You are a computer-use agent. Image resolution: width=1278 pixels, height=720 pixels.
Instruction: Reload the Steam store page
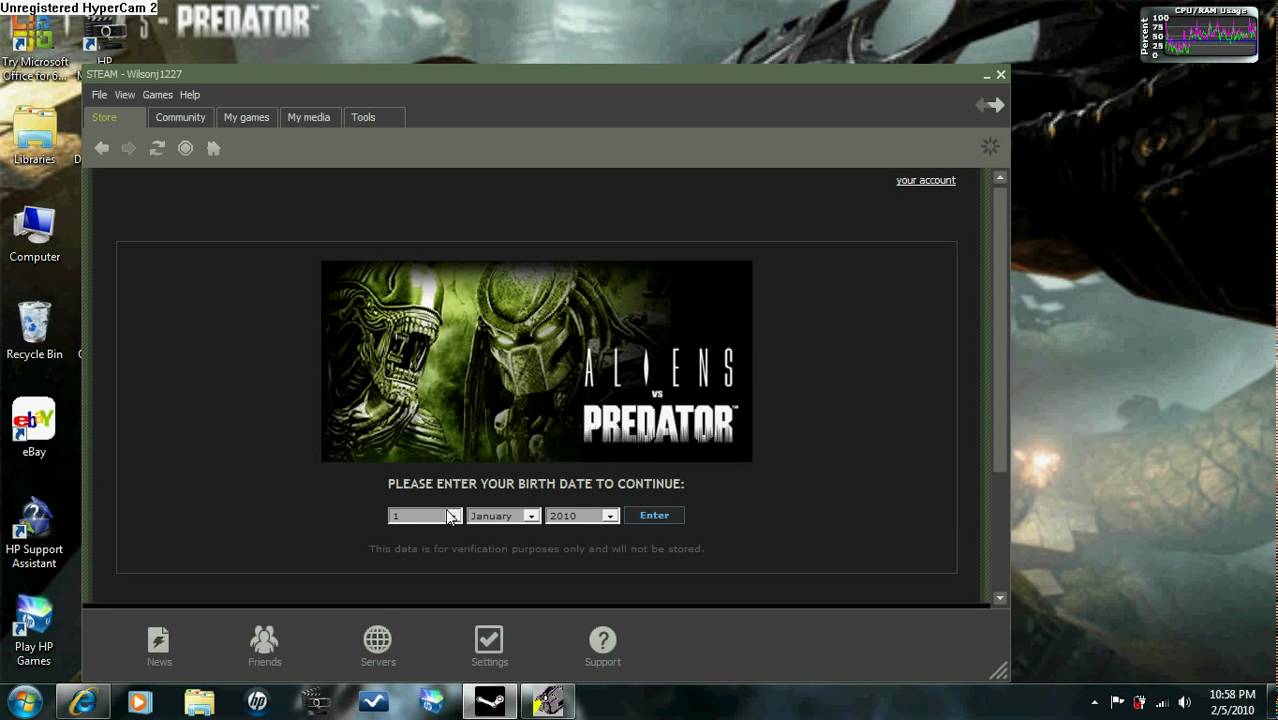click(x=157, y=148)
